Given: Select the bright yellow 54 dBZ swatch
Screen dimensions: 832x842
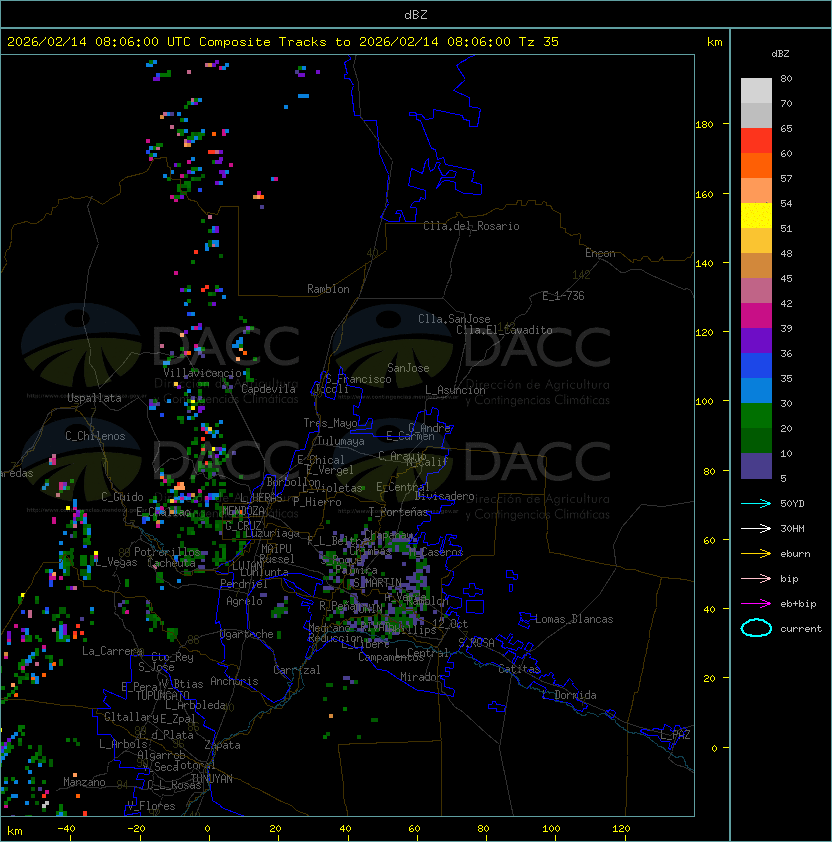Looking at the screenshot, I should point(756,216).
